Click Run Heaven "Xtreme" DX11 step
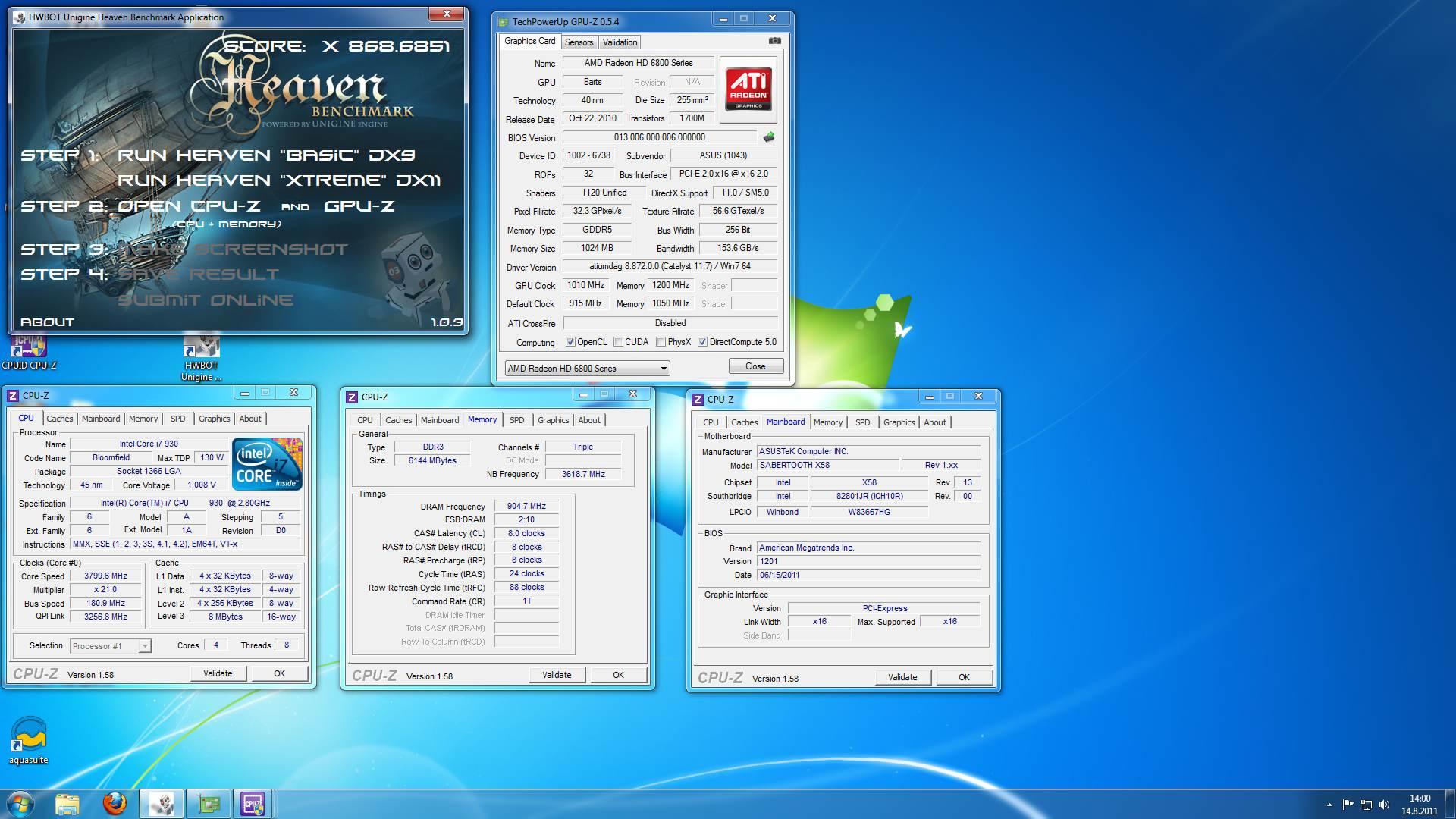Screen dimensions: 1456x819 tap(279, 180)
